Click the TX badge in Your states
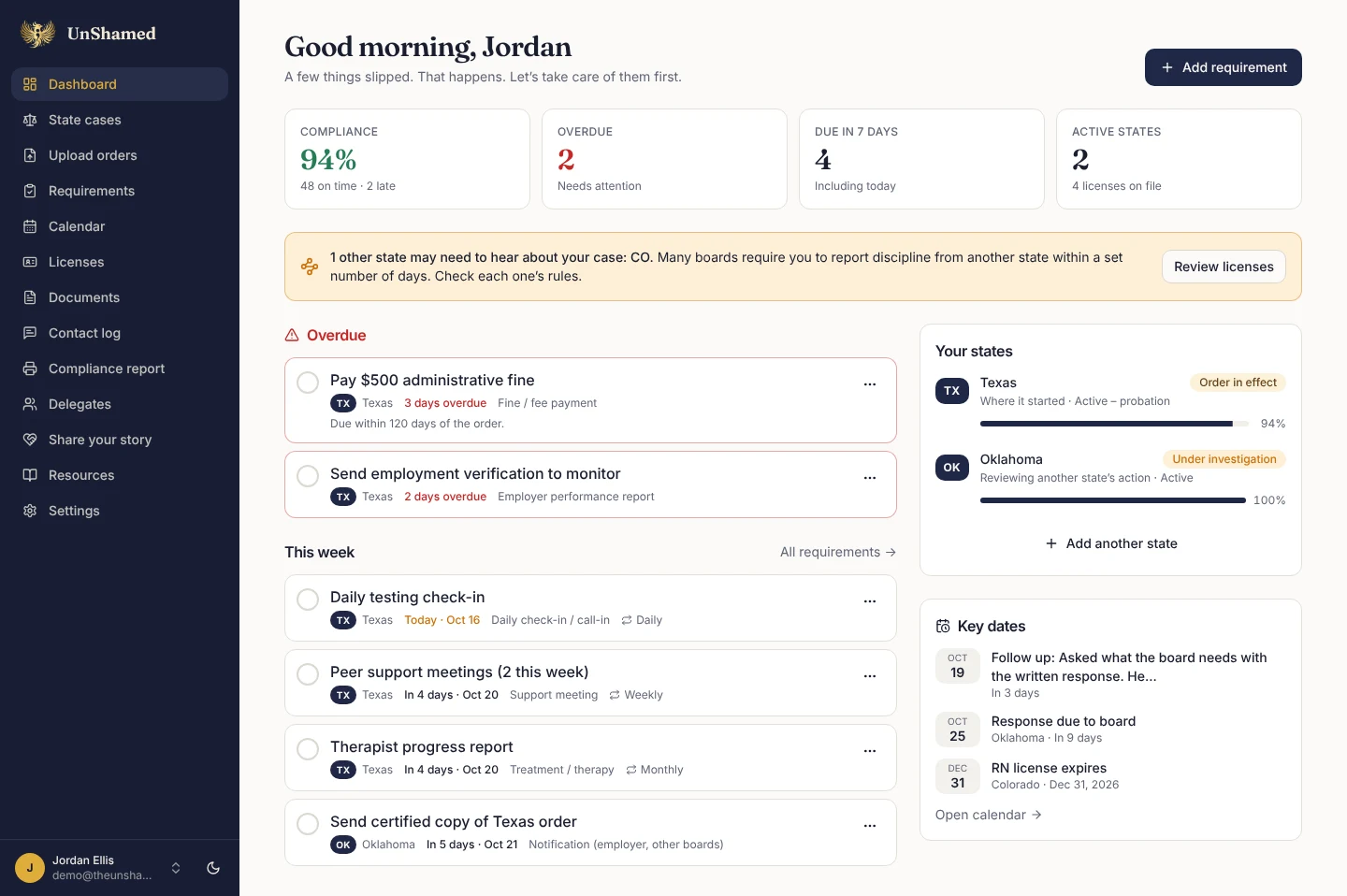Image resolution: width=1347 pixels, height=896 pixels. [x=952, y=391]
